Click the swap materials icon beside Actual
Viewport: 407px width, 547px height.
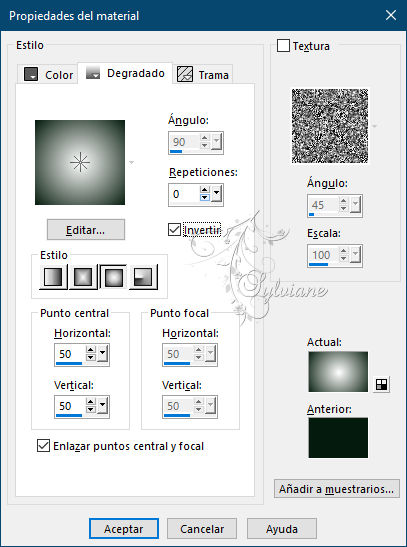click(x=381, y=384)
